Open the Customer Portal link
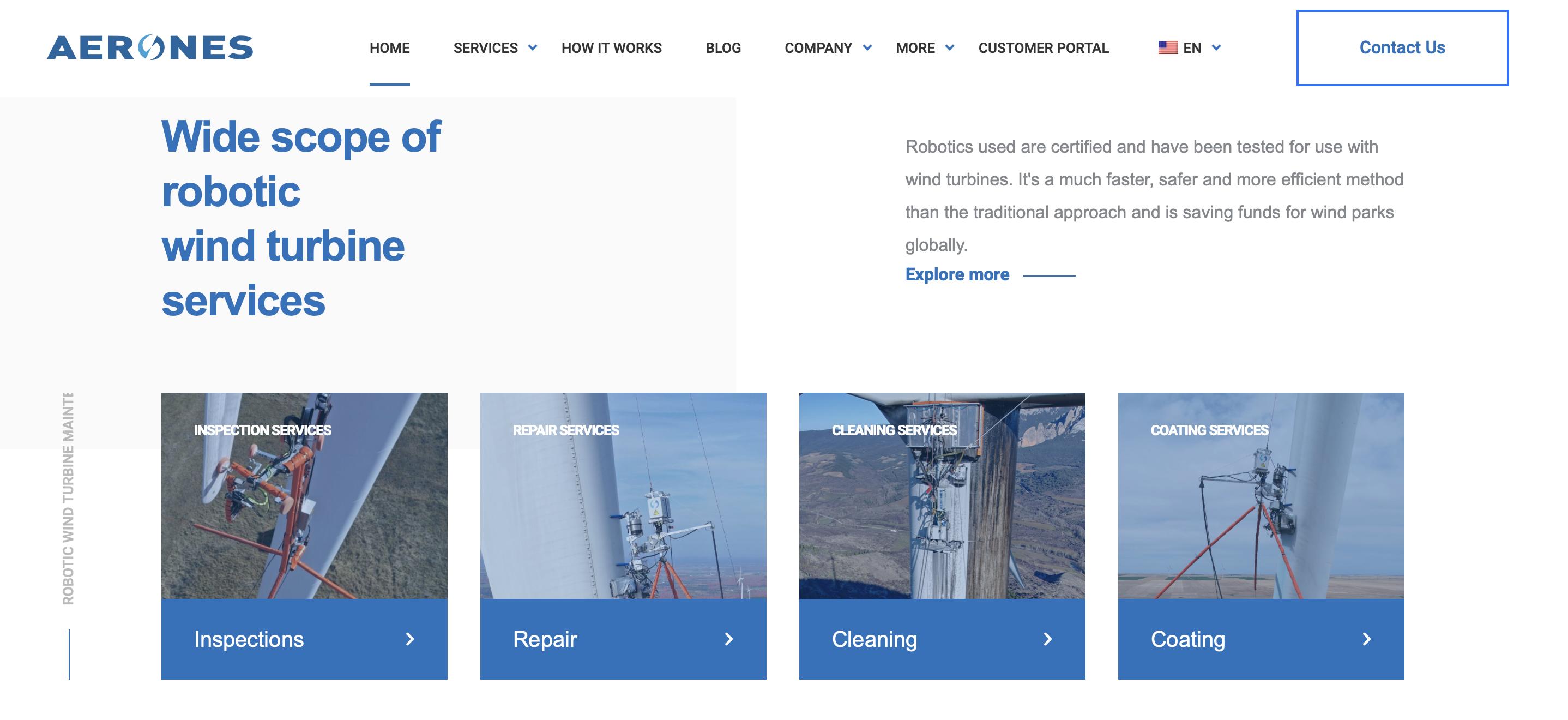Image resolution: width=1568 pixels, height=720 pixels. (x=1044, y=47)
